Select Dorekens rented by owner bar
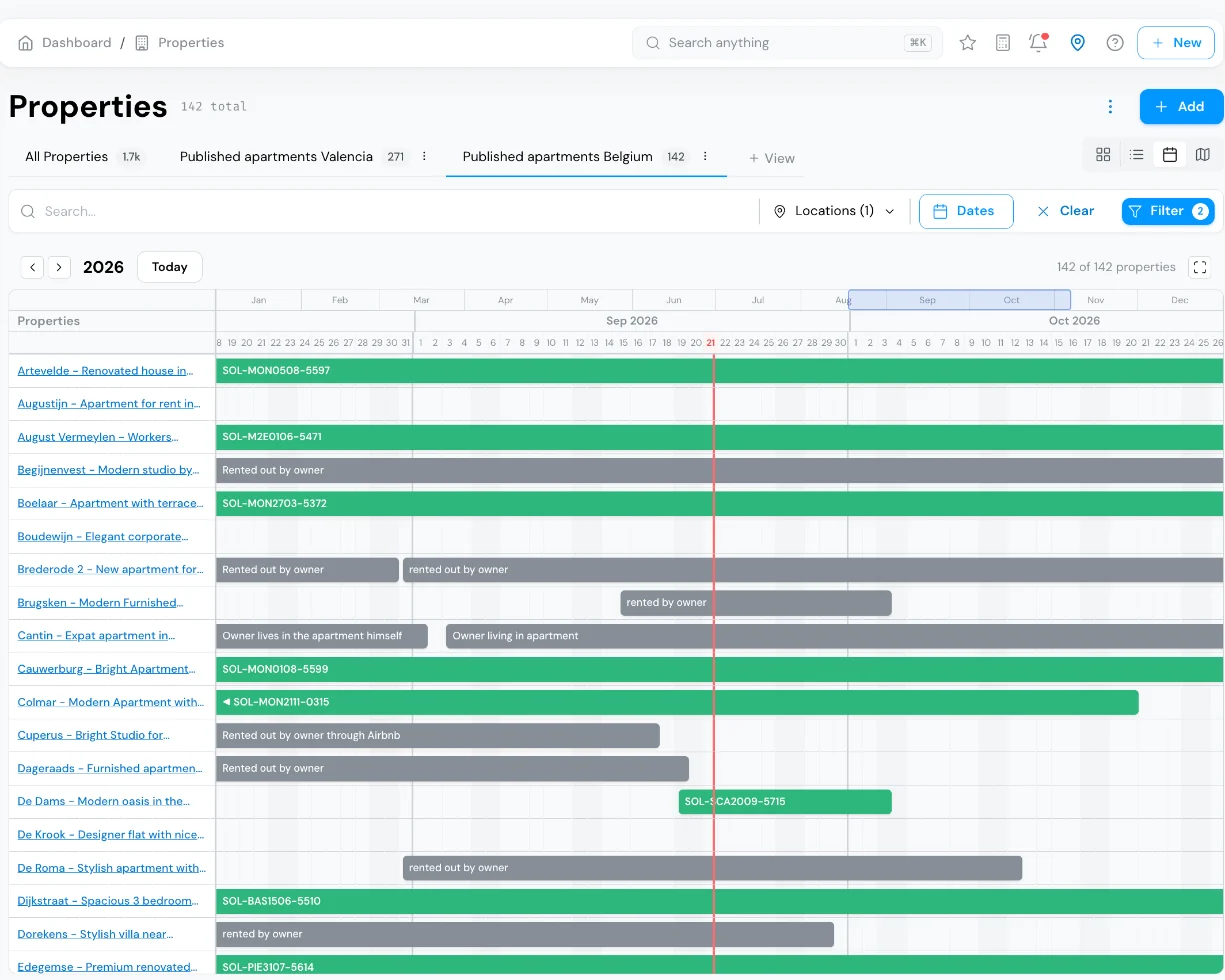1225x980 pixels. point(525,934)
